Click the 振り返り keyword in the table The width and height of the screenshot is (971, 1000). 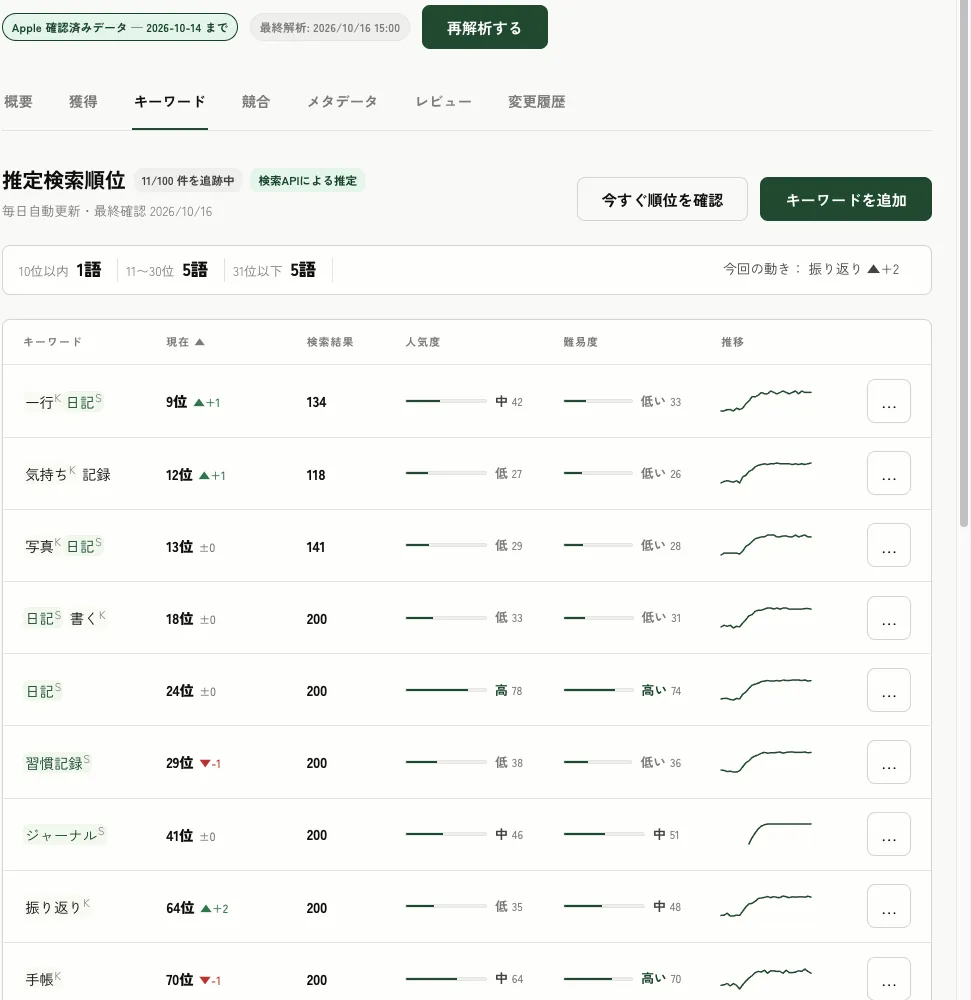(57, 906)
